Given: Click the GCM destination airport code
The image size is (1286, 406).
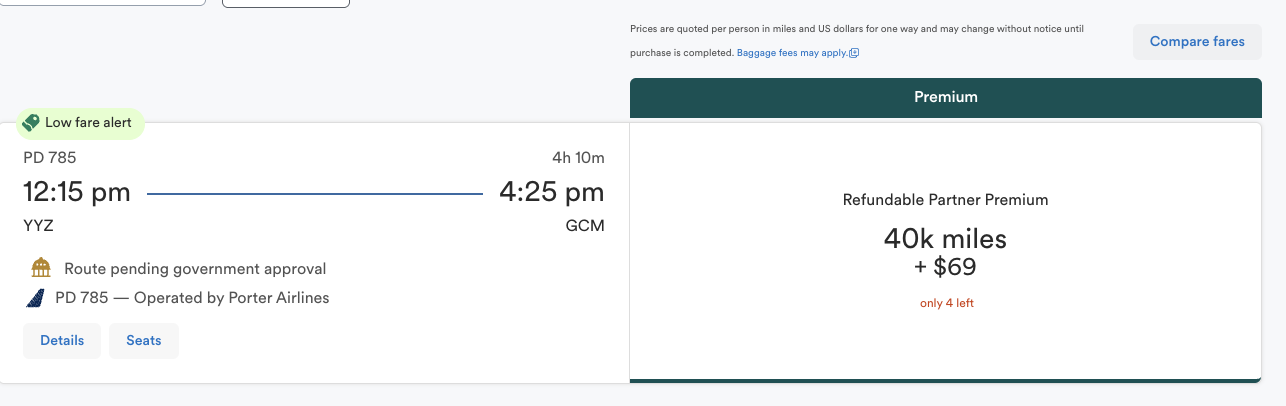Looking at the screenshot, I should click(x=585, y=226).
